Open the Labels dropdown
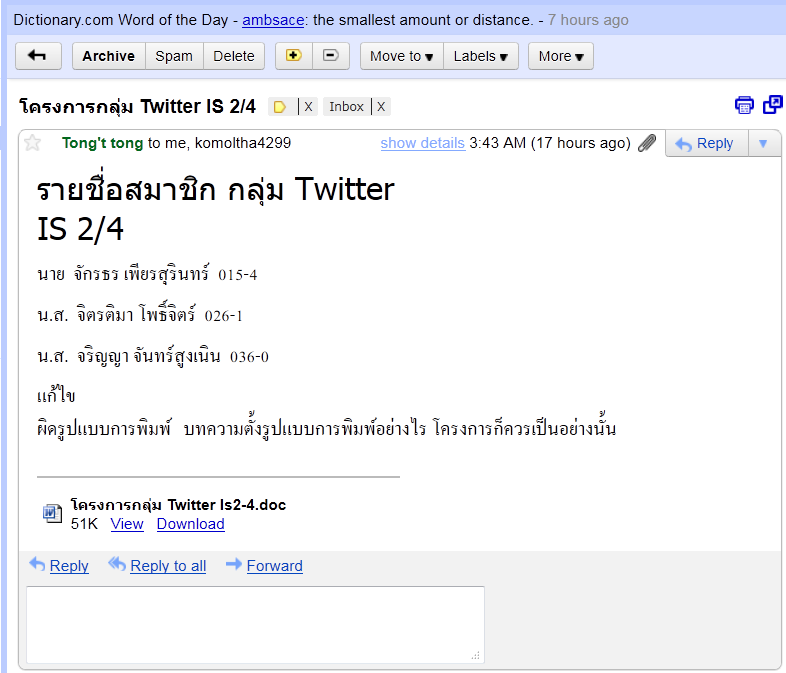This screenshot has width=786, height=673. pyautogui.click(x=481, y=56)
